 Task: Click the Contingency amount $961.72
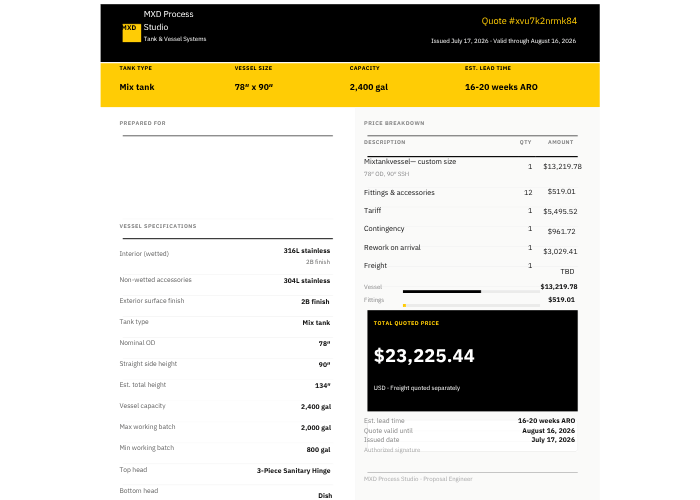click(562, 231)
